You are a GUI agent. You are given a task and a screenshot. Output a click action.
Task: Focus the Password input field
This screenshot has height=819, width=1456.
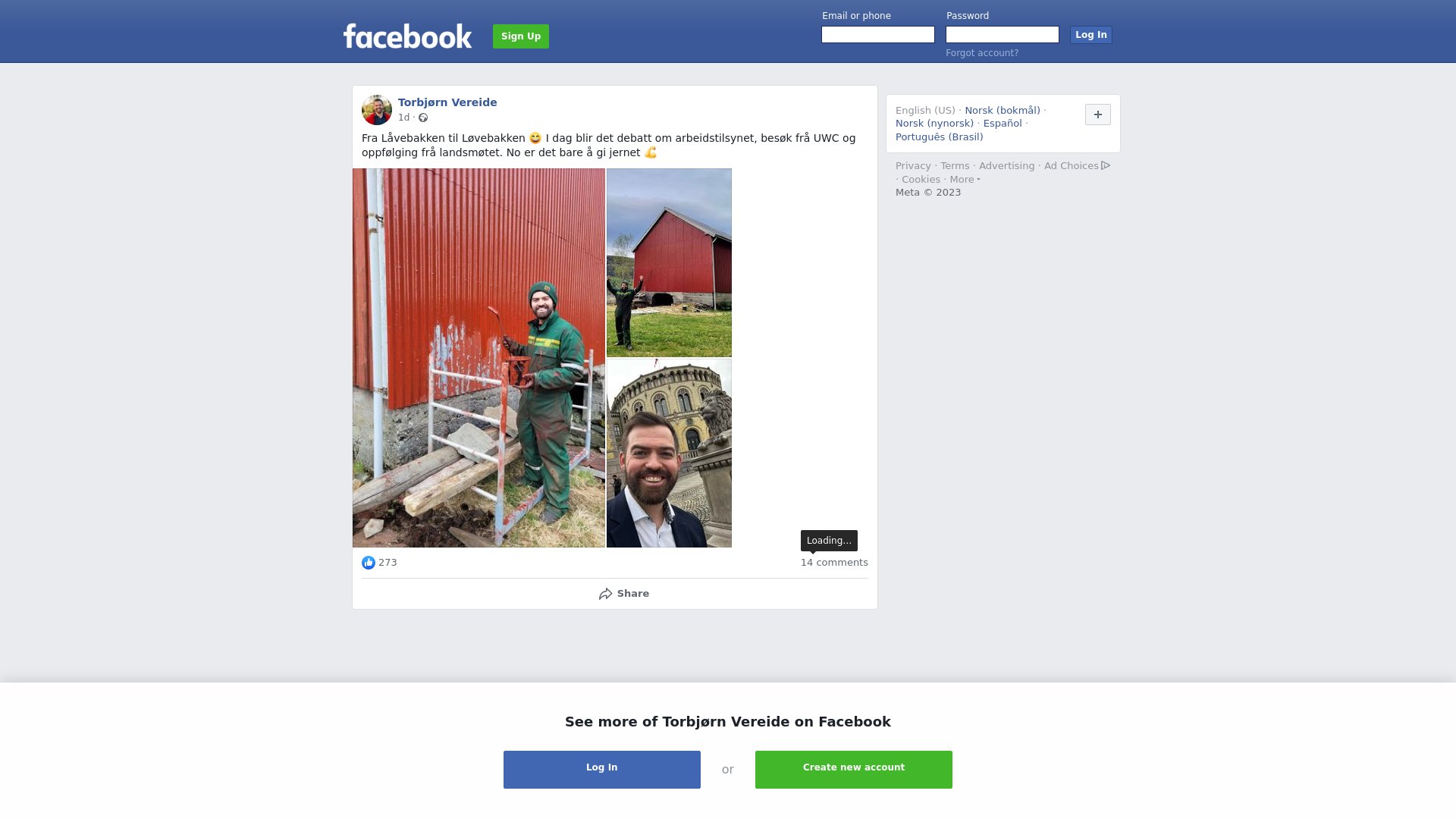tap(1003, 35)
